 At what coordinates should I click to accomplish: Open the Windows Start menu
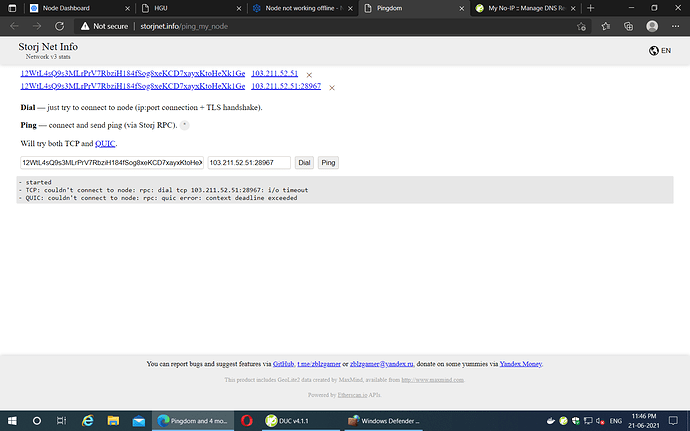click(x=11, y=420)
